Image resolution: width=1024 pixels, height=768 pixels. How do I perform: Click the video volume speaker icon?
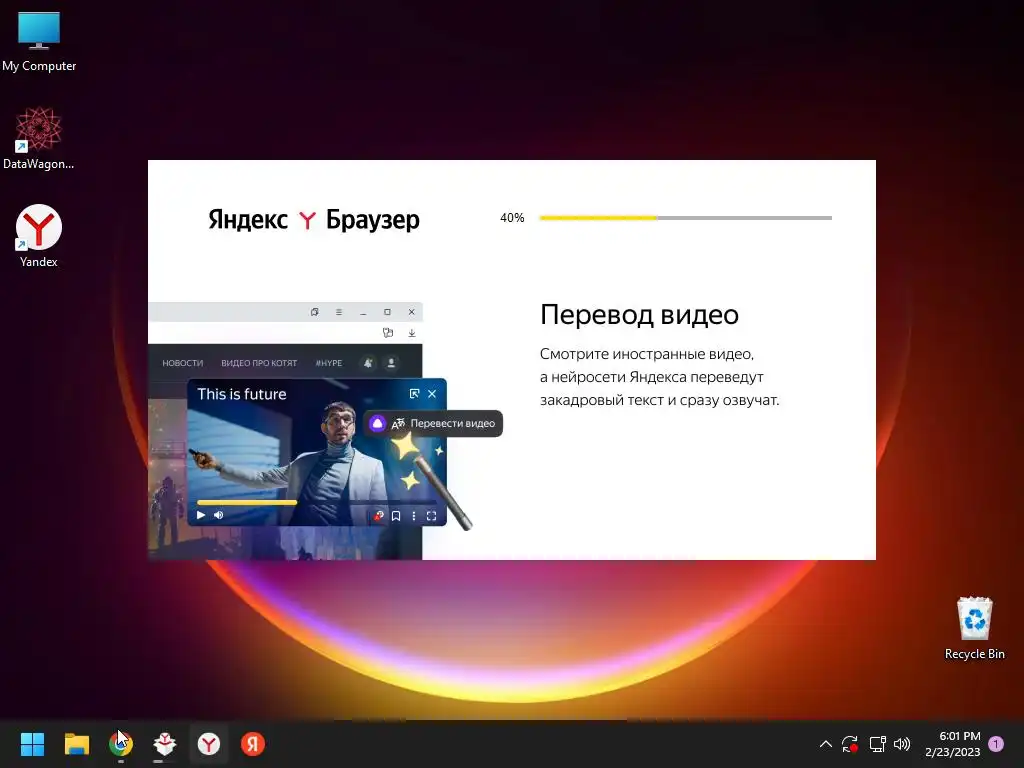[219, 515]
